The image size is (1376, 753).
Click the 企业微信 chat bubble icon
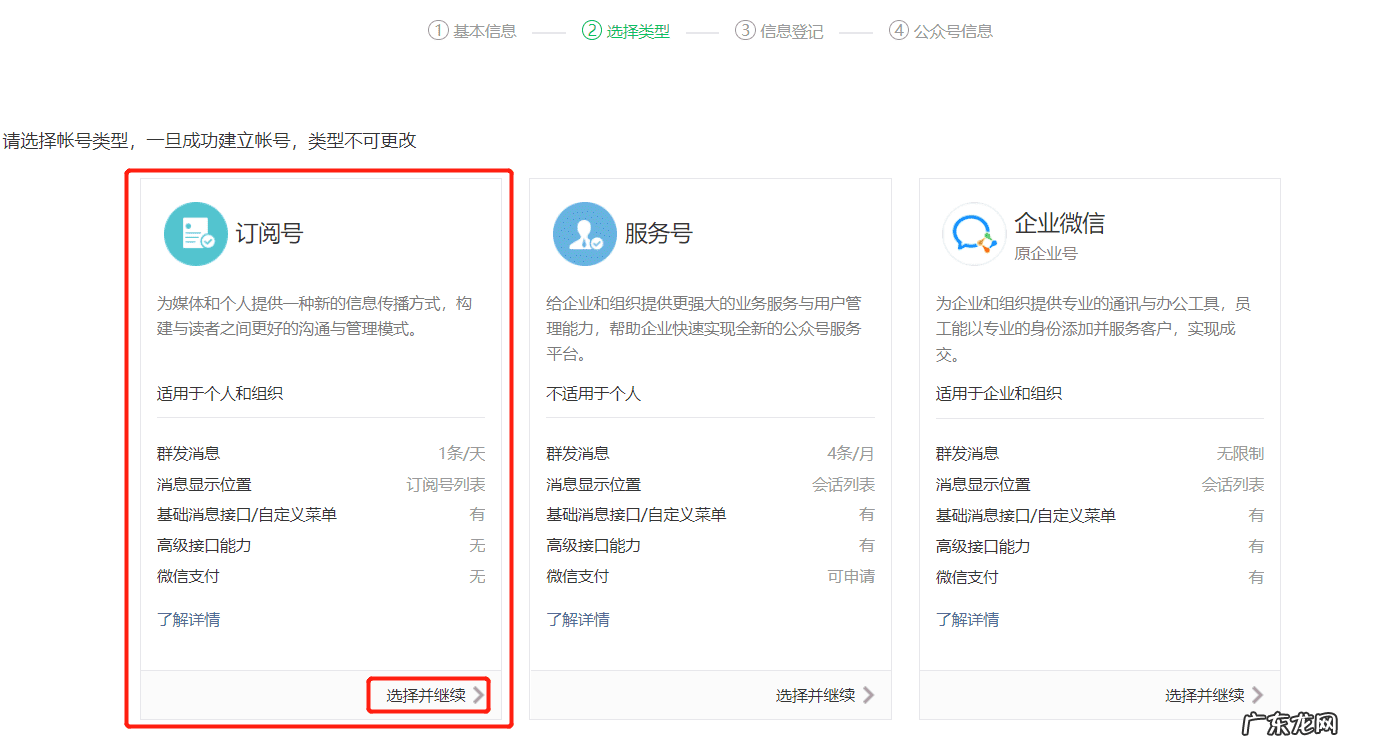[973, 232]
